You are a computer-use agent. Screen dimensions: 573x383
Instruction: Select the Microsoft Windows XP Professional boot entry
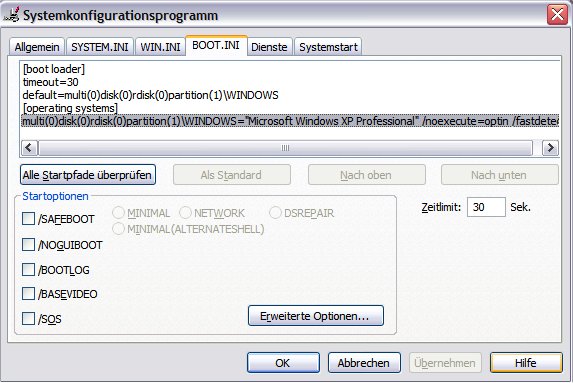point(290,121)
